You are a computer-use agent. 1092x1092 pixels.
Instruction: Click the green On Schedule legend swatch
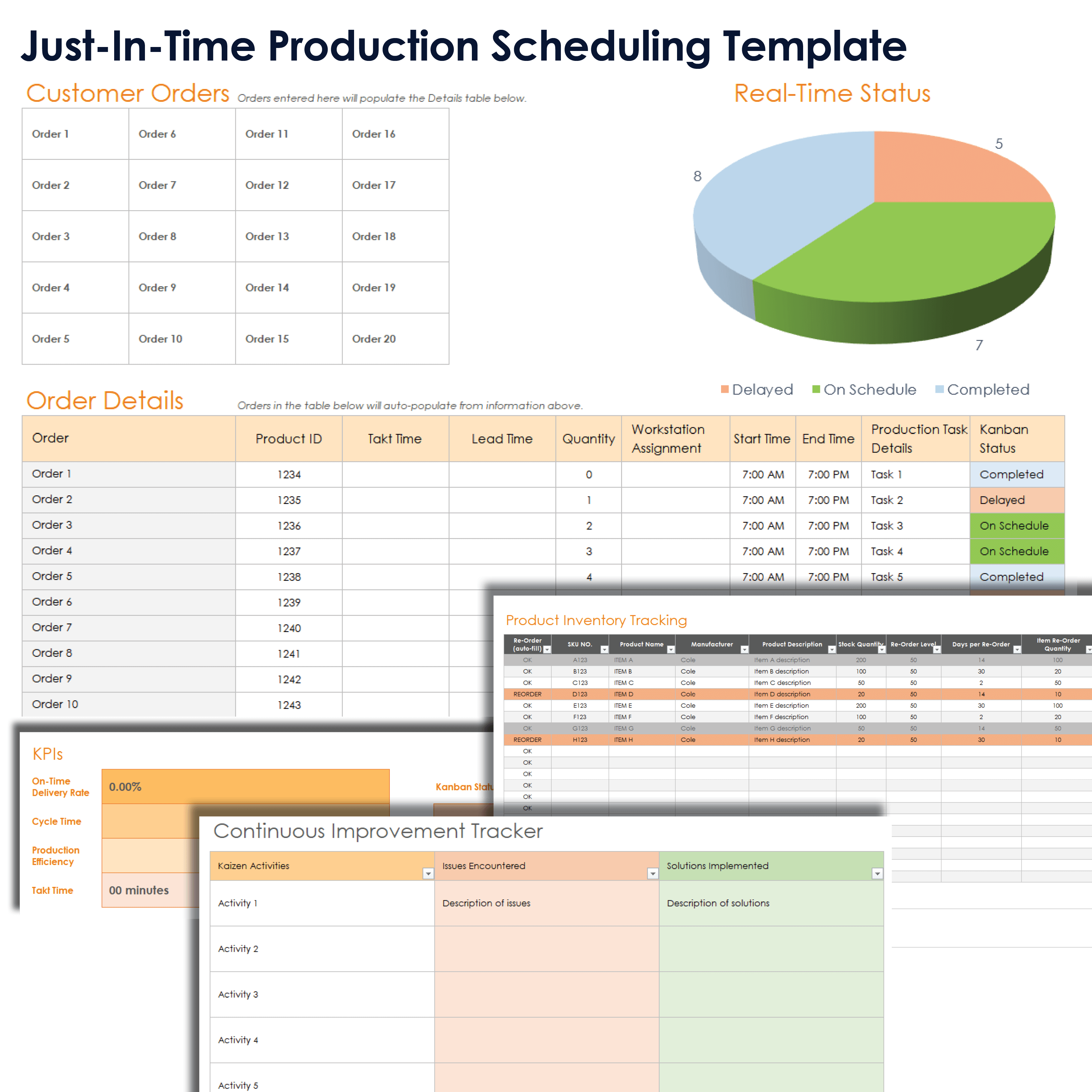pyautogui.click(x=816, y=389)
